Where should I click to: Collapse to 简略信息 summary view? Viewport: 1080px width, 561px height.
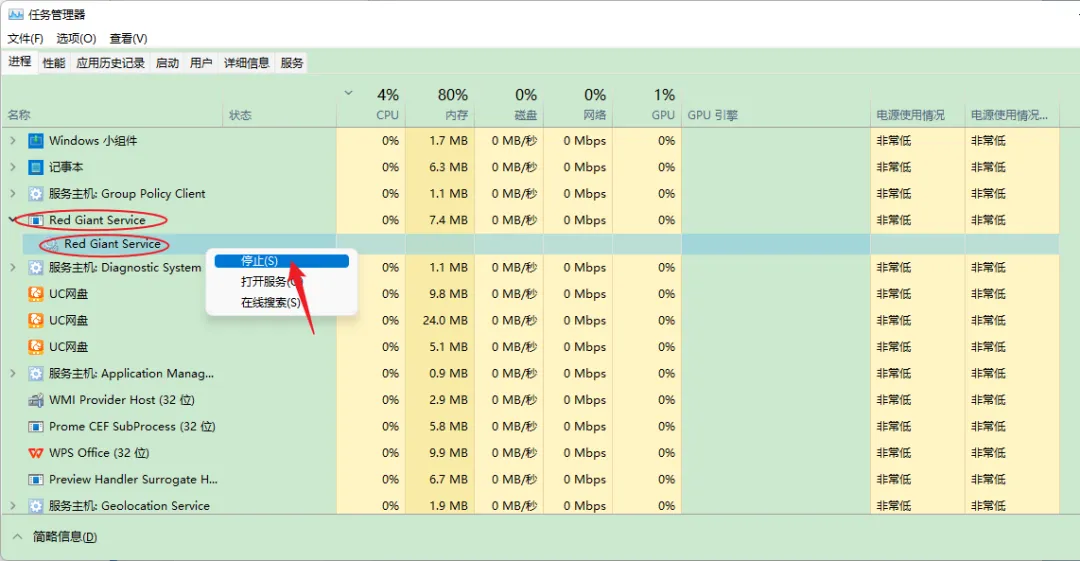coord(55,537)
